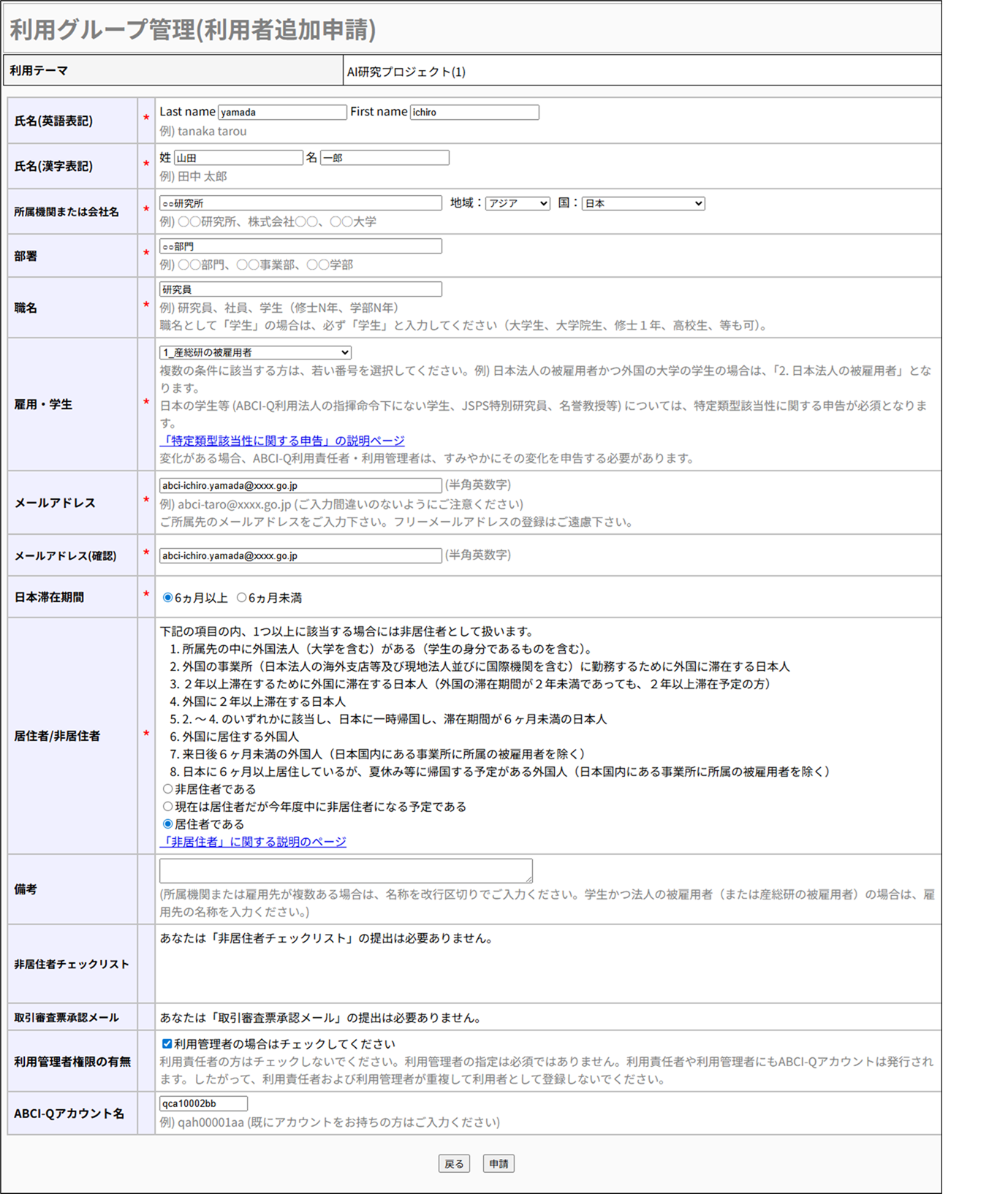Click the 名 kanji given name field

point(384,158)
